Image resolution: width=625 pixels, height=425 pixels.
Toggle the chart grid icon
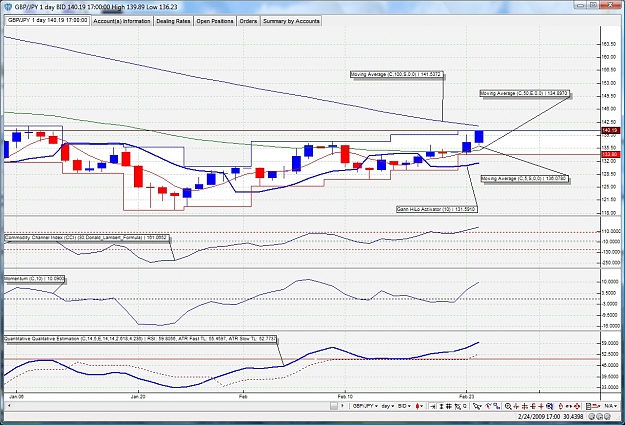(x=448, y=406)
